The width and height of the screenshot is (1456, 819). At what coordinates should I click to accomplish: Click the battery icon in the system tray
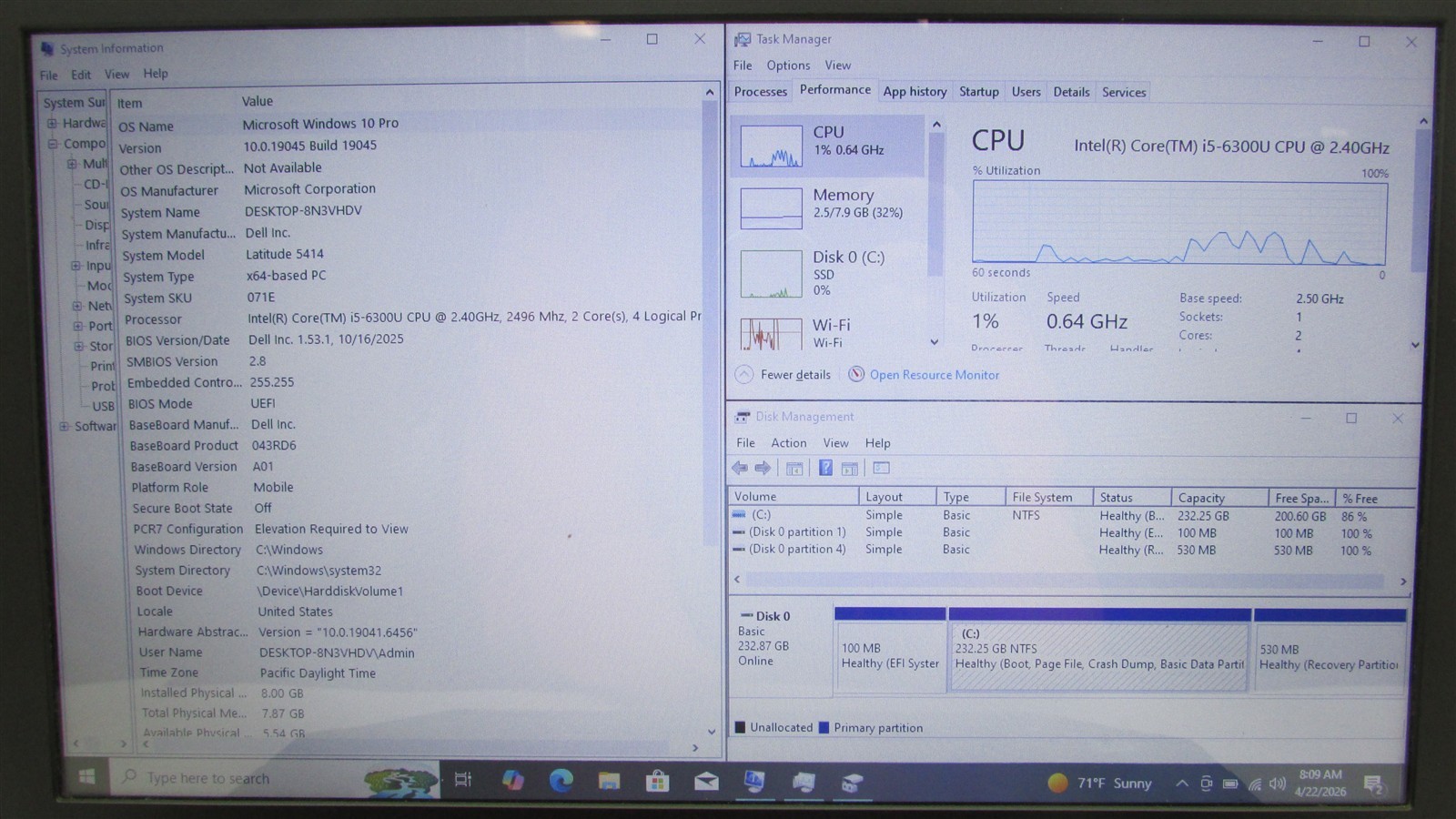pyautogui.click(x=1230, y=784)
